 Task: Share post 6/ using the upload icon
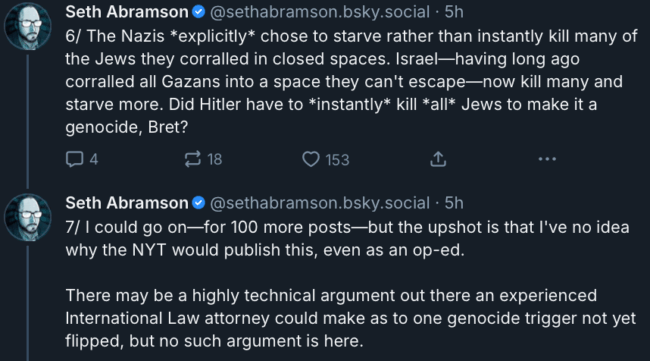click(438, 159)
